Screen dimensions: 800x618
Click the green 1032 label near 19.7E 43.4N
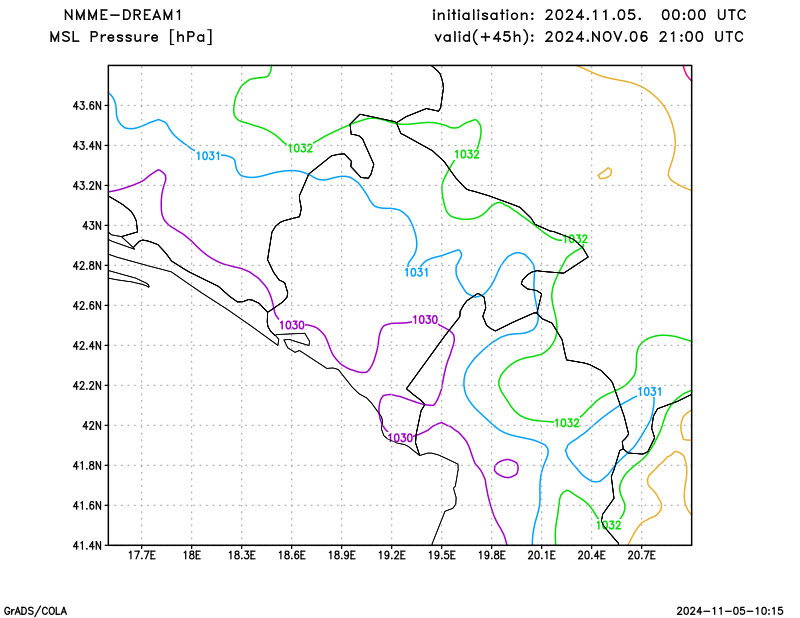(x=467, y=155)
